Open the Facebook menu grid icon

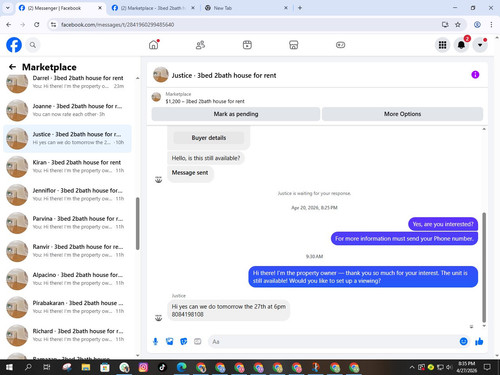point(442,45)
